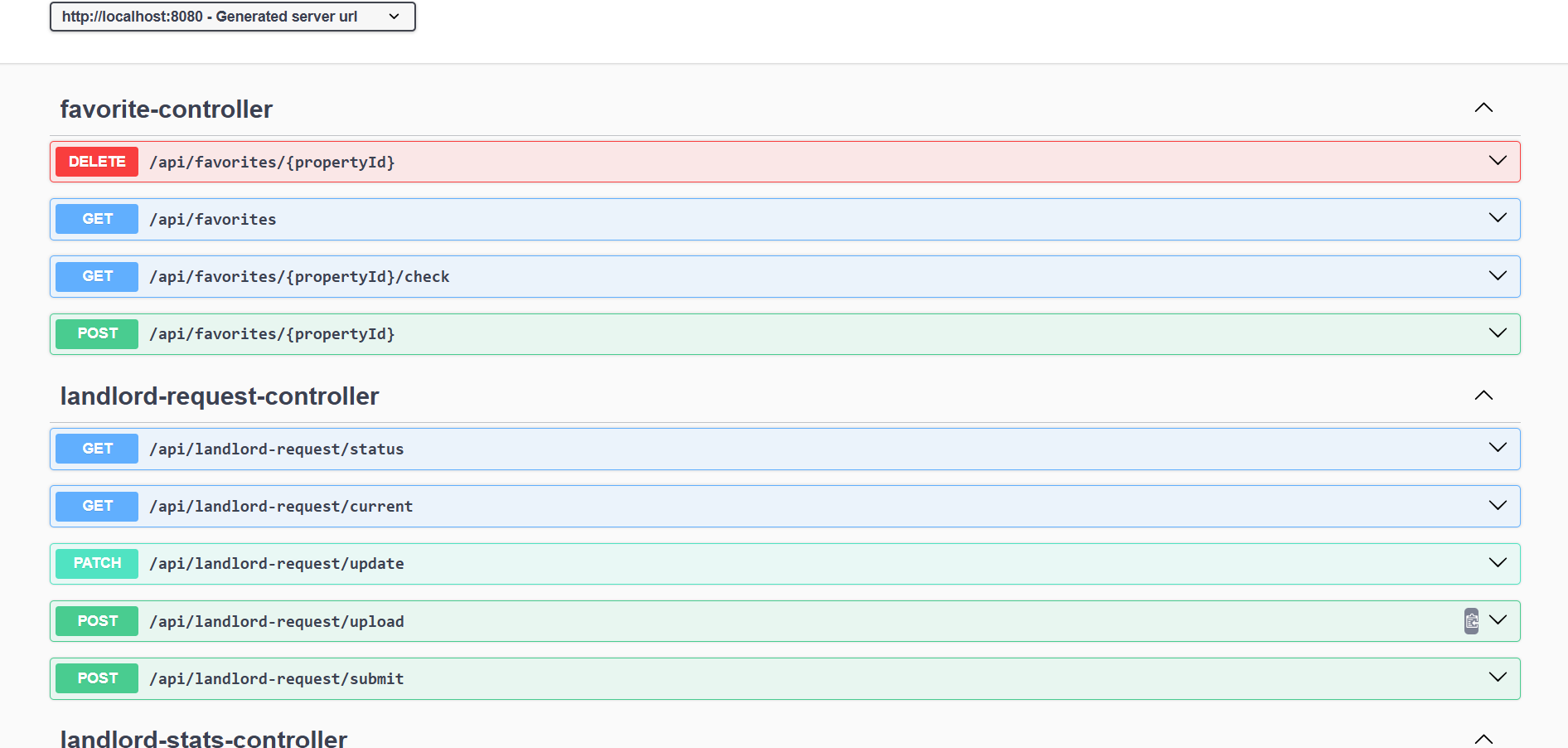Select the /api/landlord-request/current path
This screenshot has height=748, width=1568.
tap(281, 507)
